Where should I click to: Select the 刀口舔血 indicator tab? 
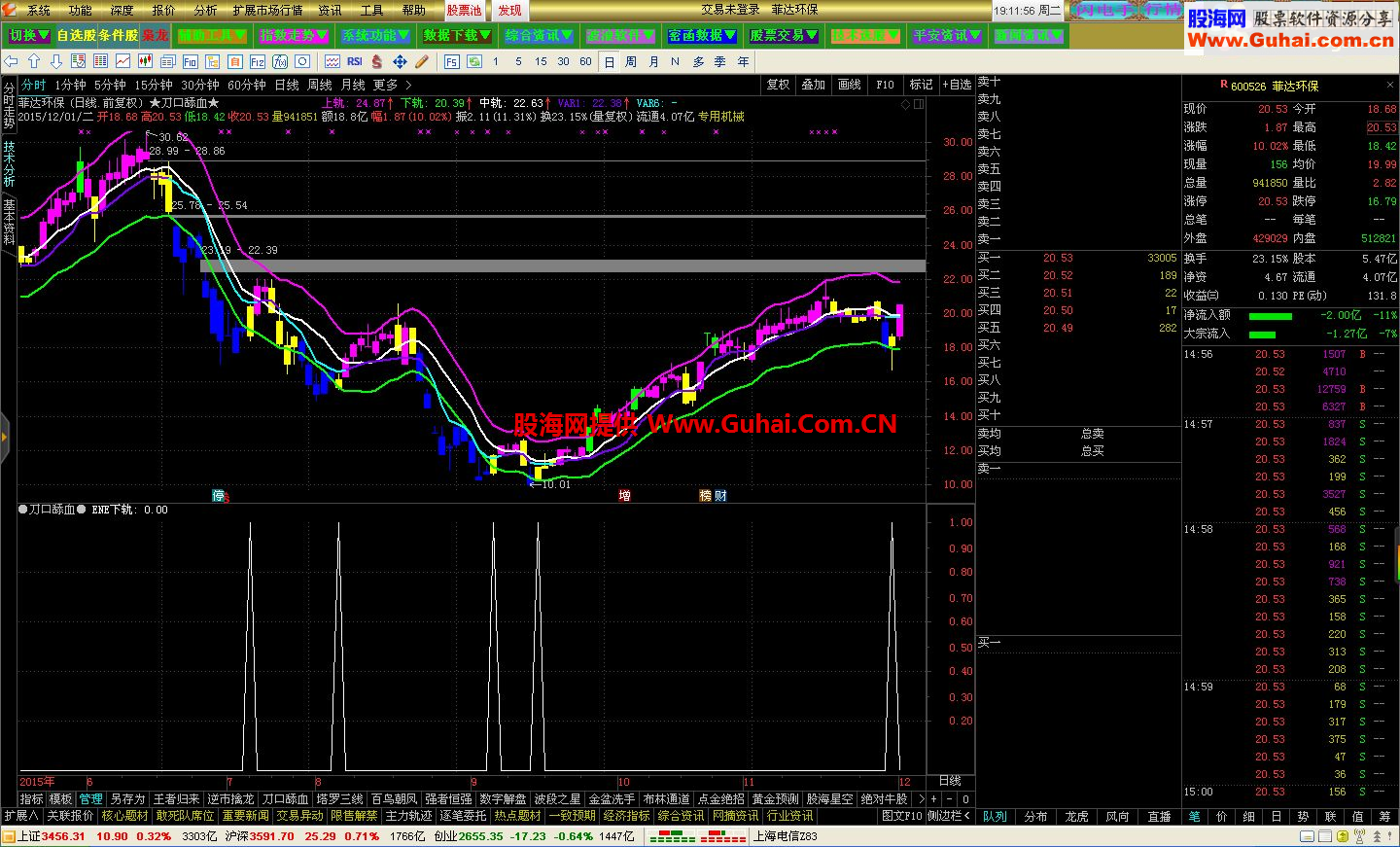286,799
